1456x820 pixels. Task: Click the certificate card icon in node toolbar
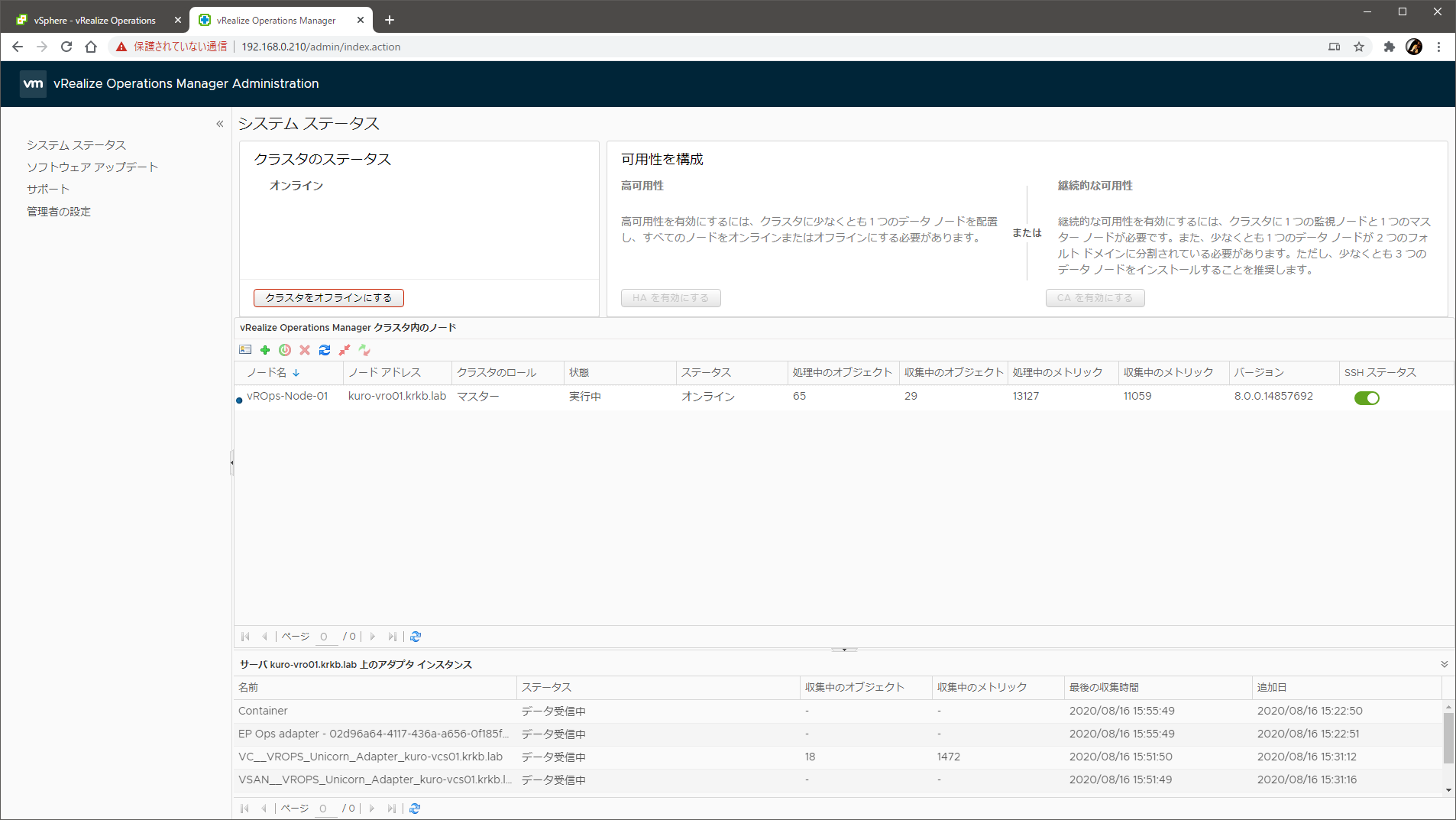click(x=245, y=350)
